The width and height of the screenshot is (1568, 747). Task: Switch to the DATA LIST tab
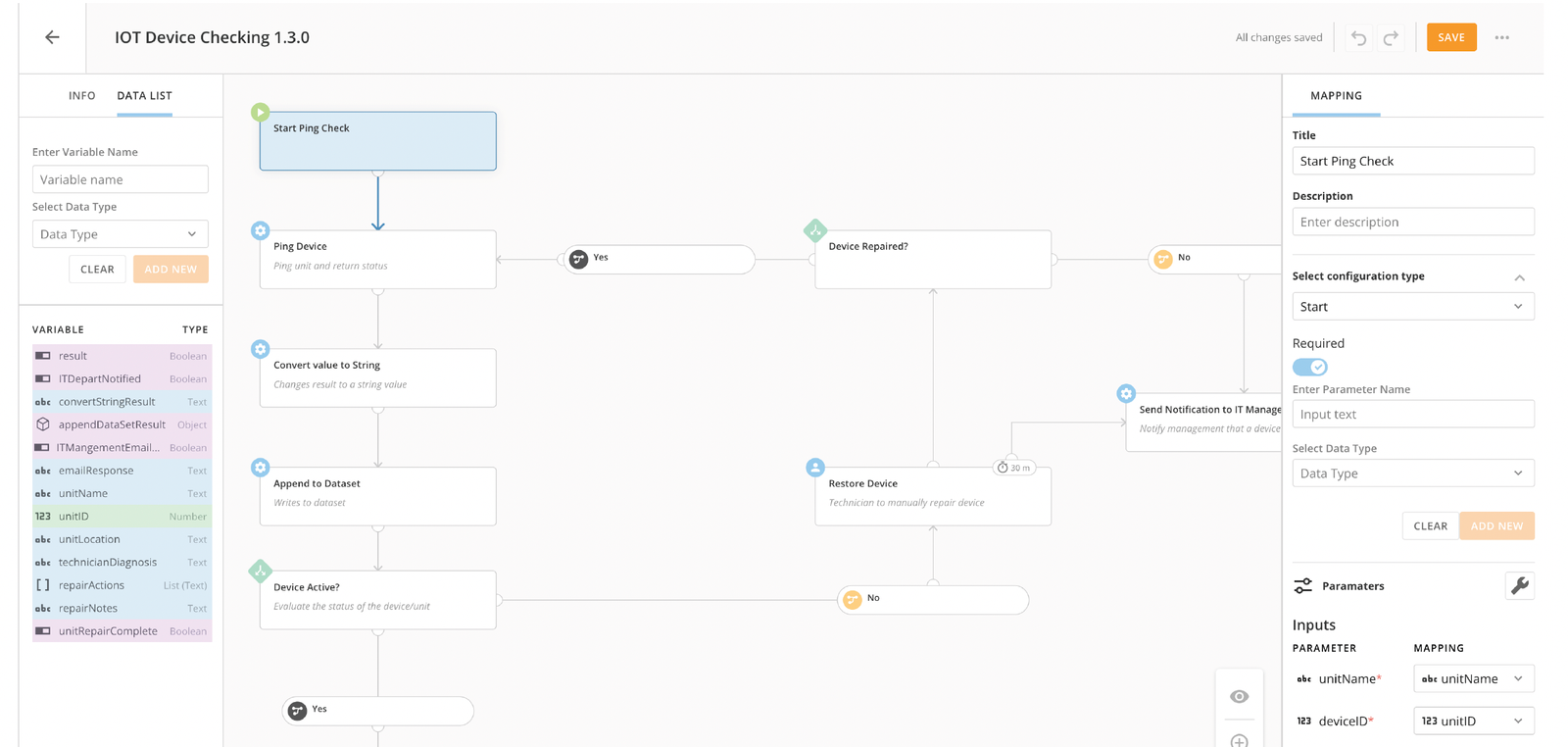coord(144,96)
